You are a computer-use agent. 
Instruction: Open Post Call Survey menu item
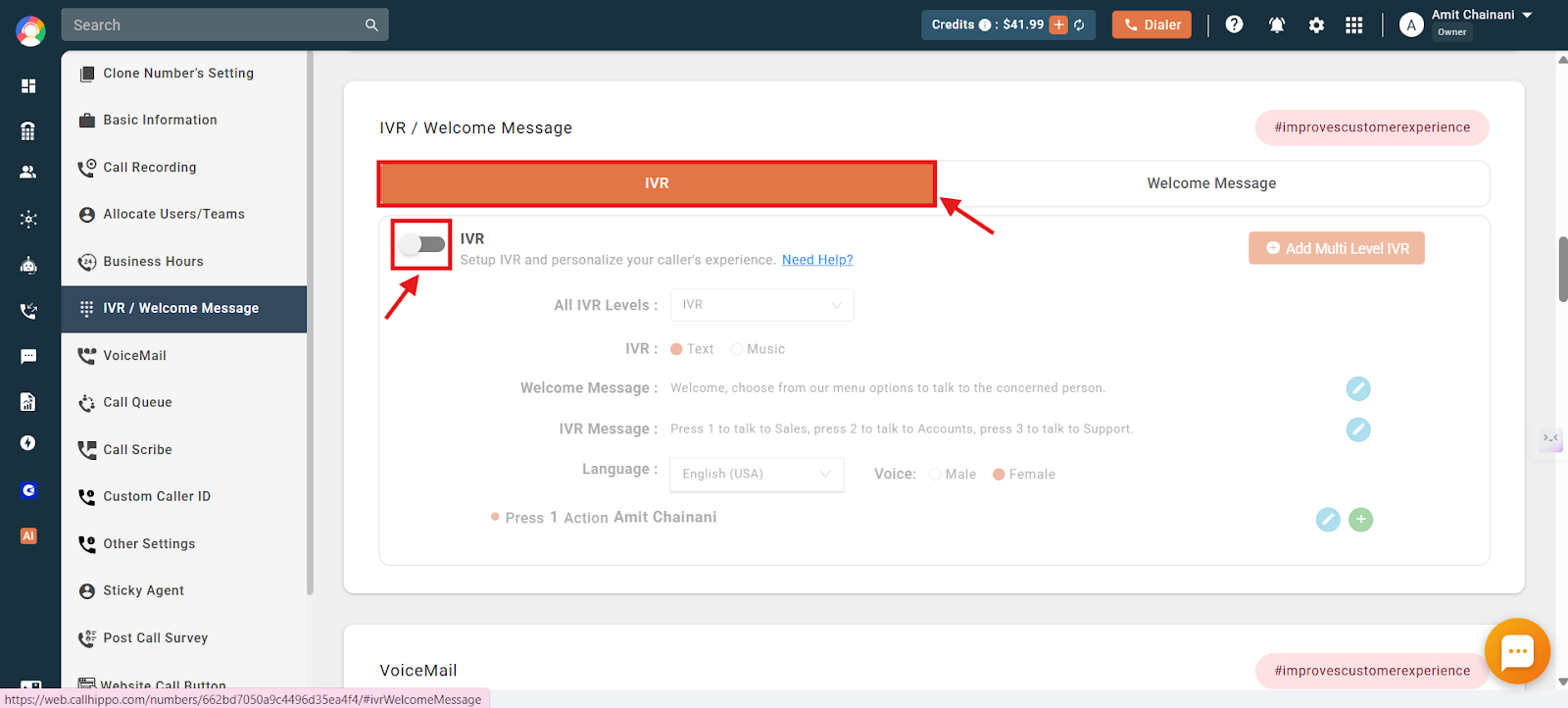pyautogui.click(x=184, y=638)
